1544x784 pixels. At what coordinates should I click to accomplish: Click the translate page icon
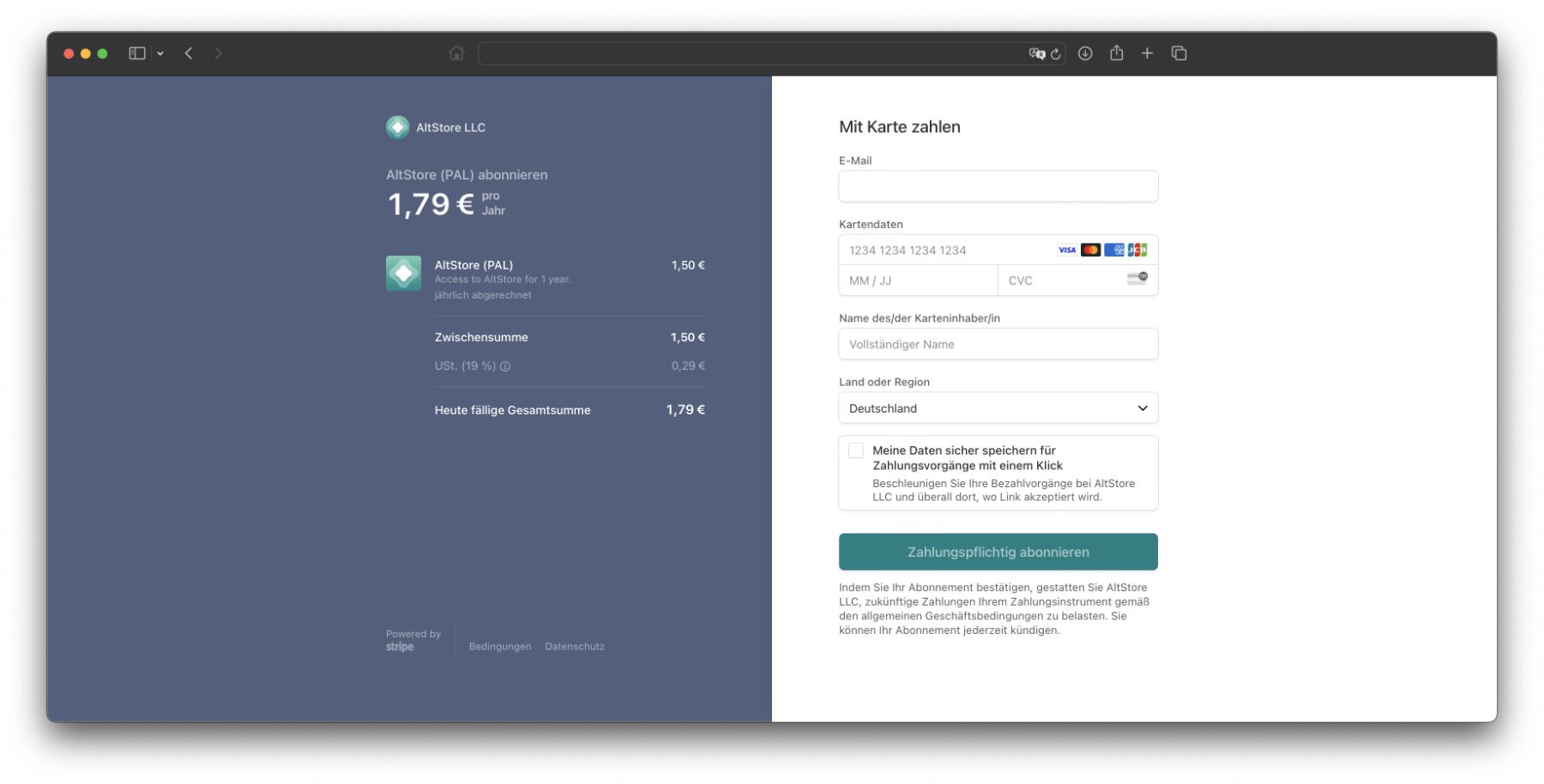1036,53
